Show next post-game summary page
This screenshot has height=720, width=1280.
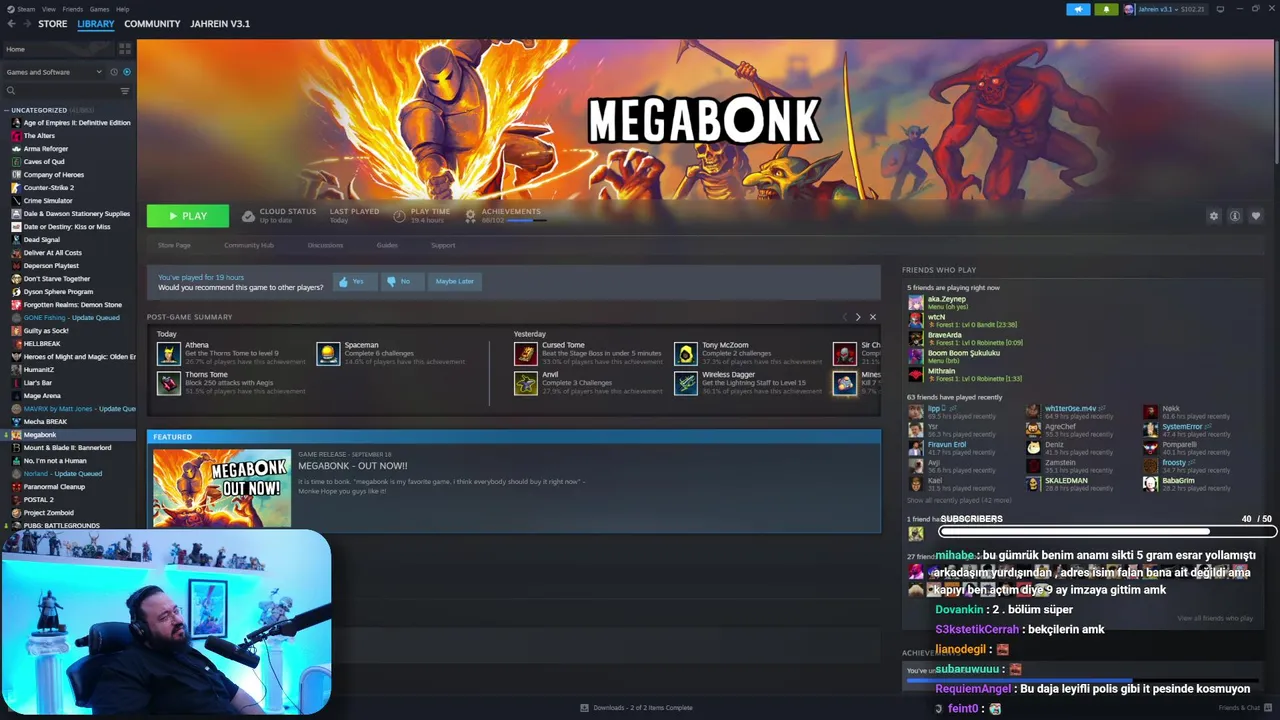[857, 317]
